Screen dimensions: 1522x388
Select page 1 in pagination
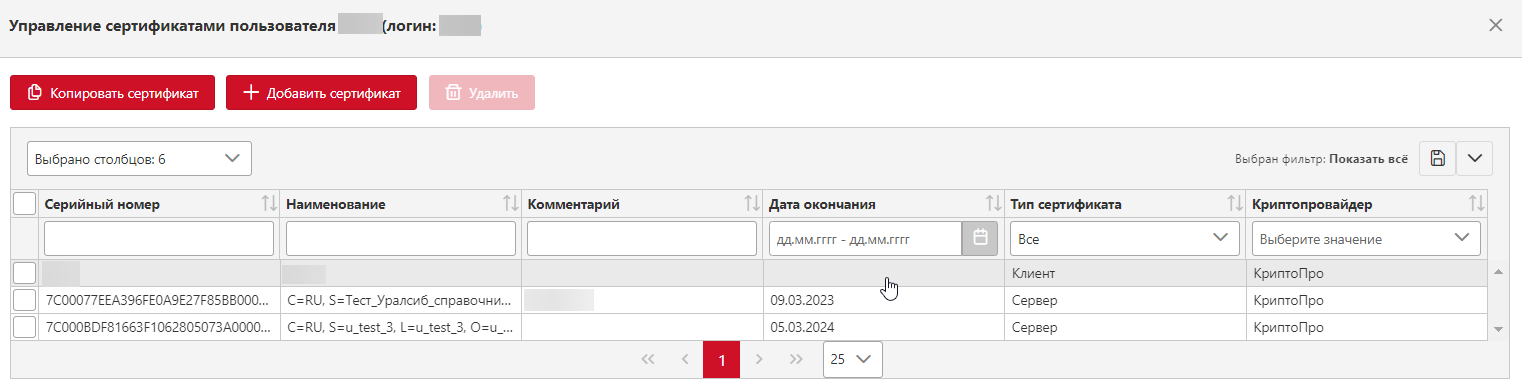click(721, 359)
